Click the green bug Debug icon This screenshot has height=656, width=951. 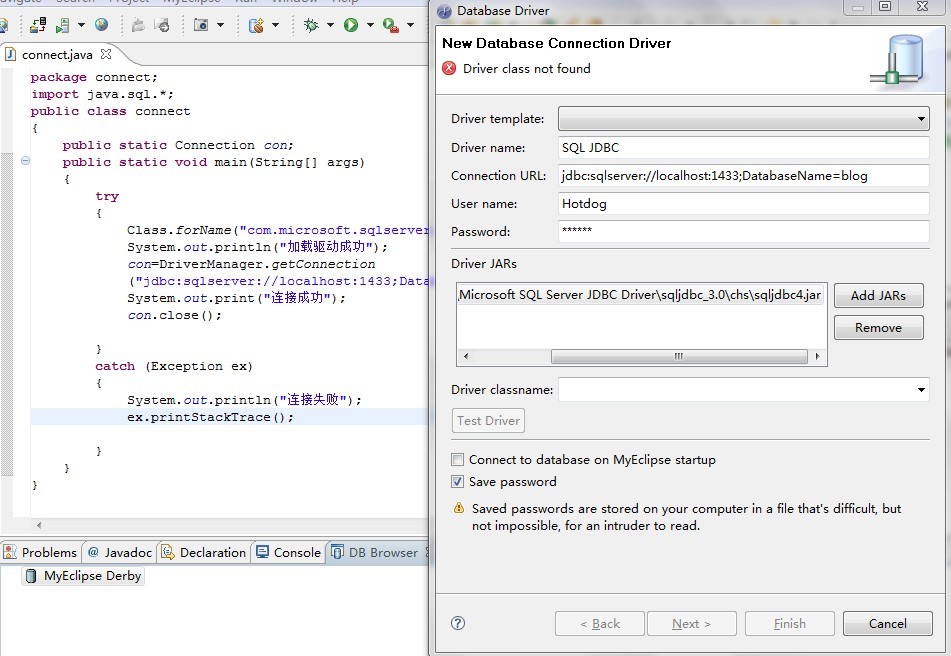(x=311, y=25)
